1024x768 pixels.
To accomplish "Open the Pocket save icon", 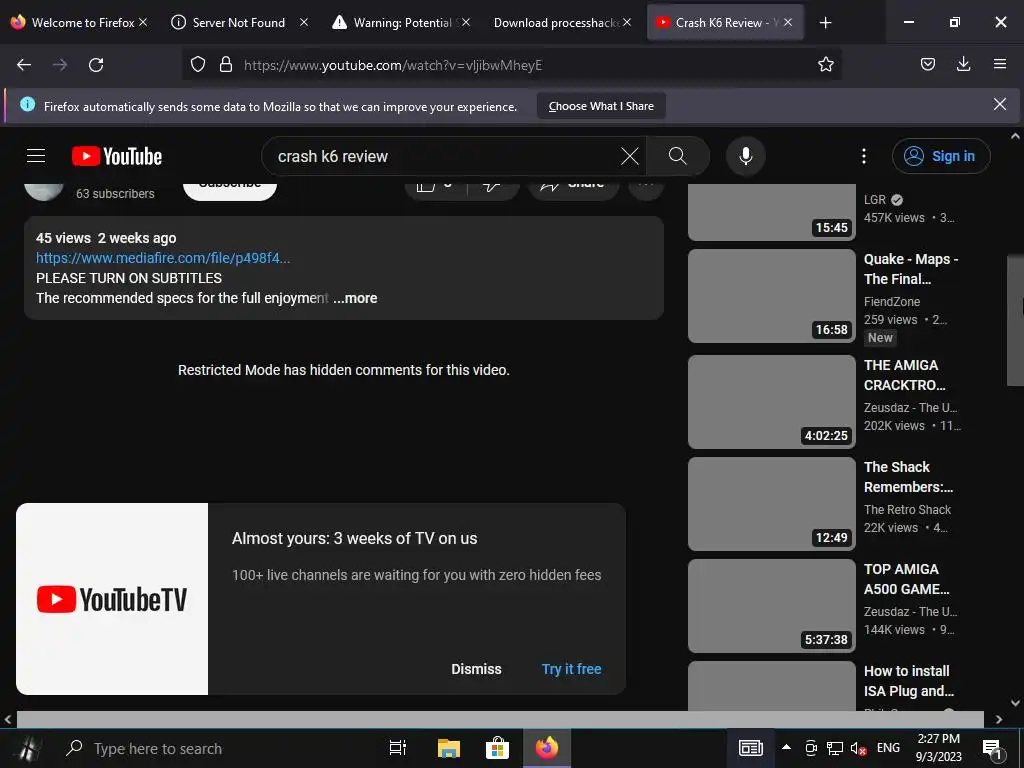I will pos(927,65).
